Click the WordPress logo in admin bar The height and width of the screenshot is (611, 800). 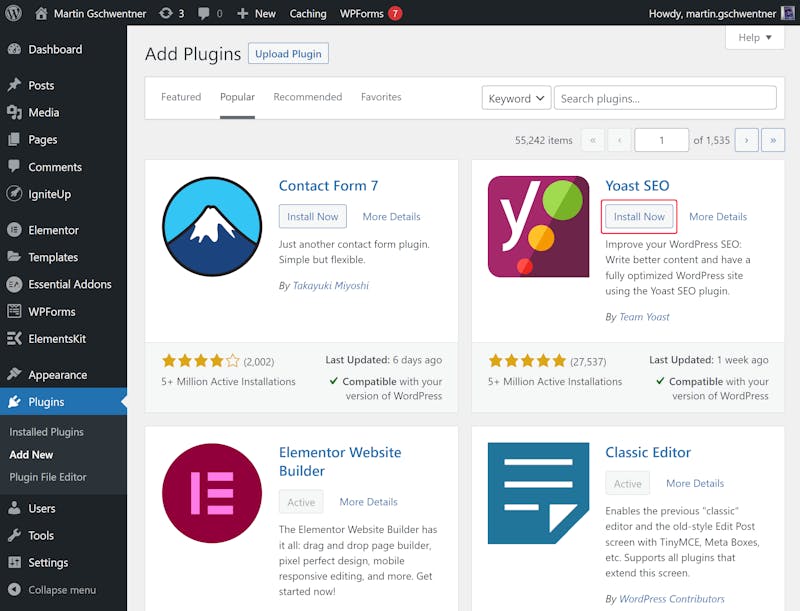(13, 13)
